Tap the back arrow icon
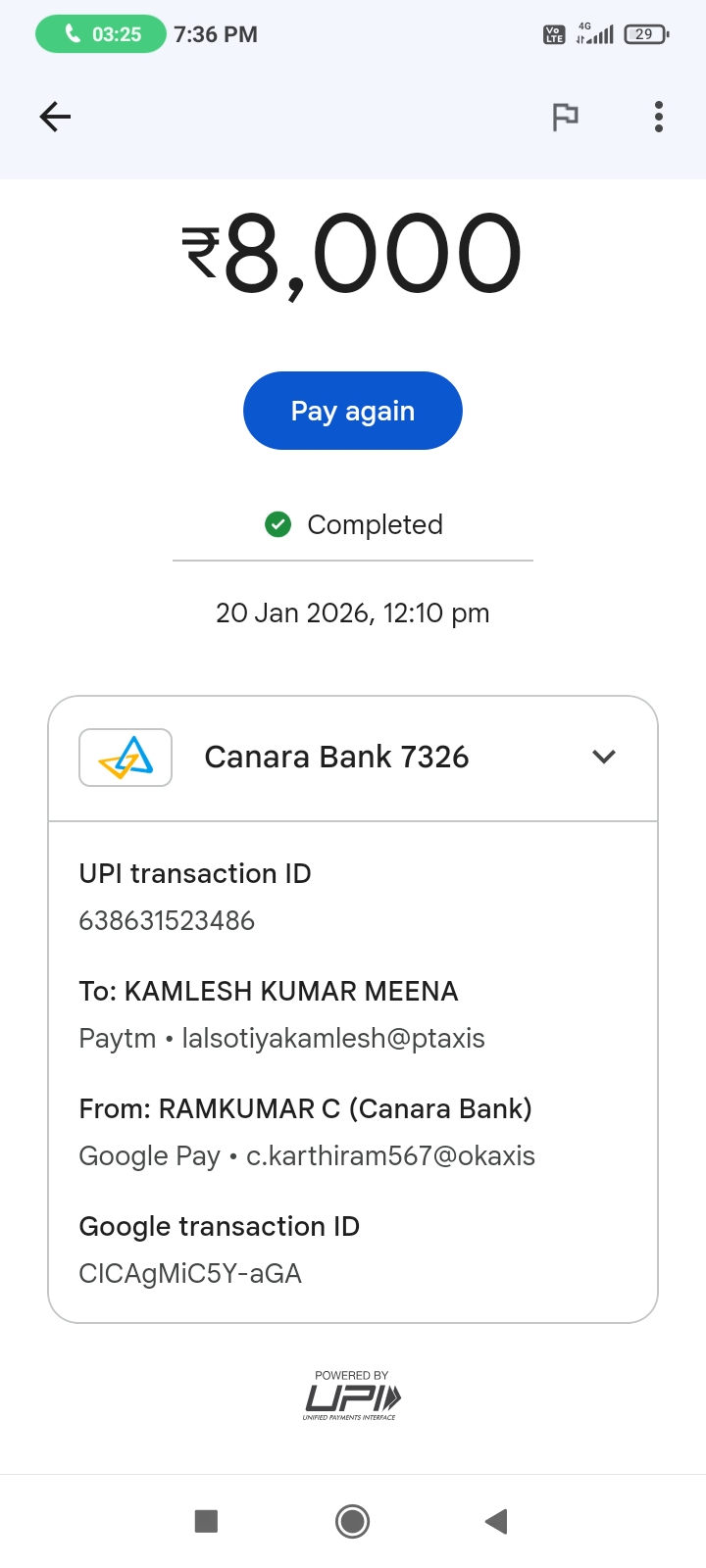Image resolution: width=706 pixels, height=1568 pixels. (55, 118)
